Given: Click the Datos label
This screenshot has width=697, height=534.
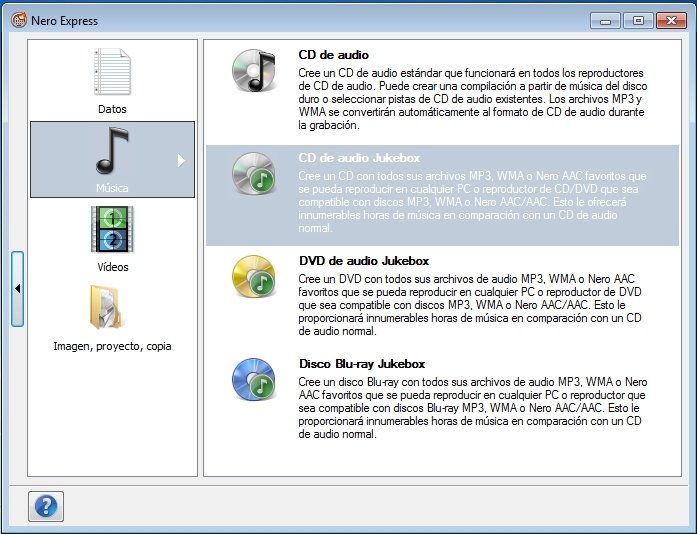Looking at the screenshot, I should coord(112,109).
